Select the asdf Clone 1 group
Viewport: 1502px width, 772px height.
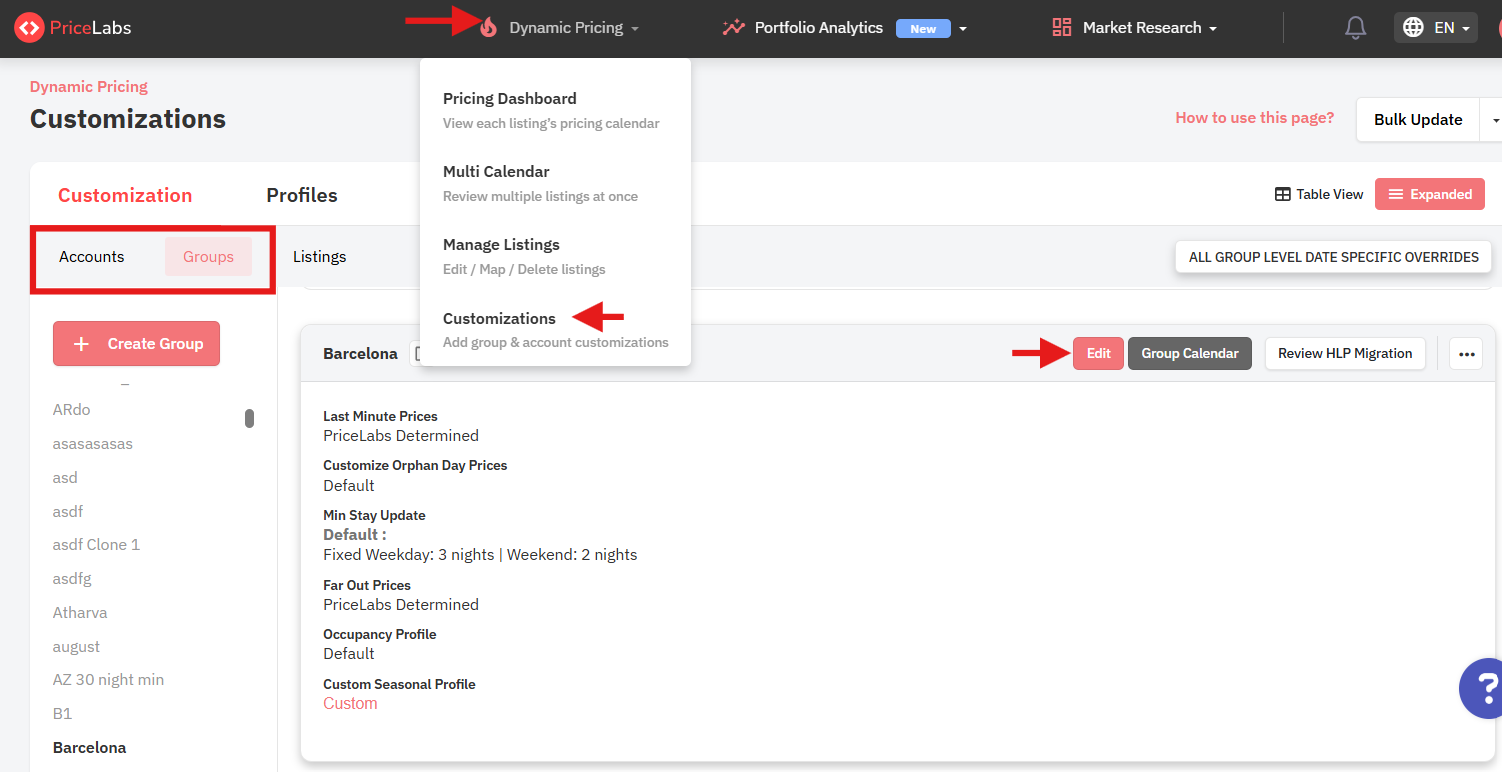96,545
